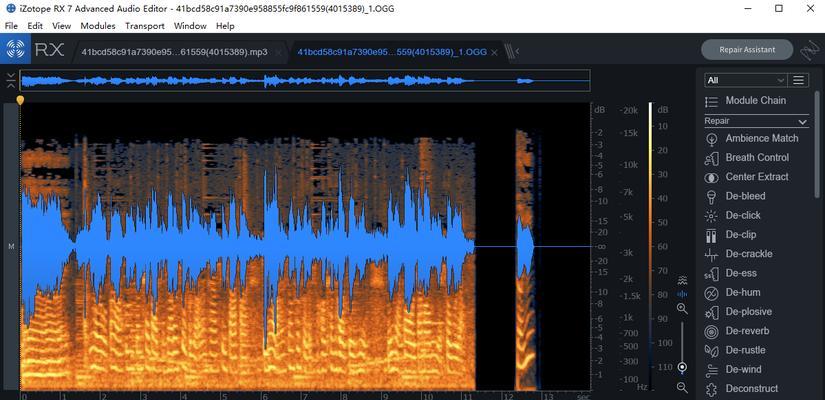Collapse the Repair category section

tap(802, 122)
